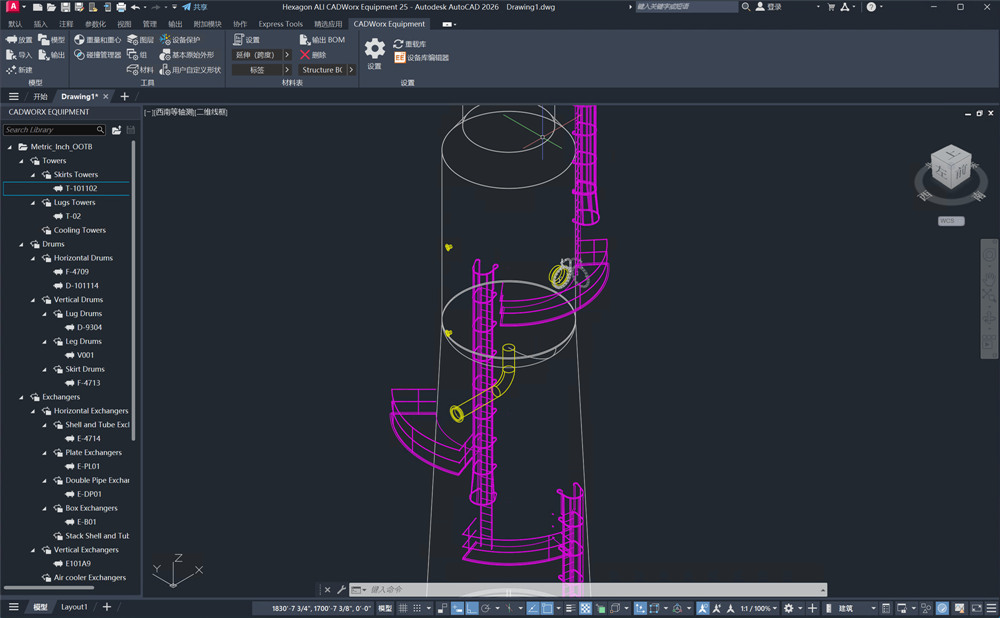Screen dimensions: 1000x618
Task: Switch to the 视图 ribbon tab
Action: [124, 24]
